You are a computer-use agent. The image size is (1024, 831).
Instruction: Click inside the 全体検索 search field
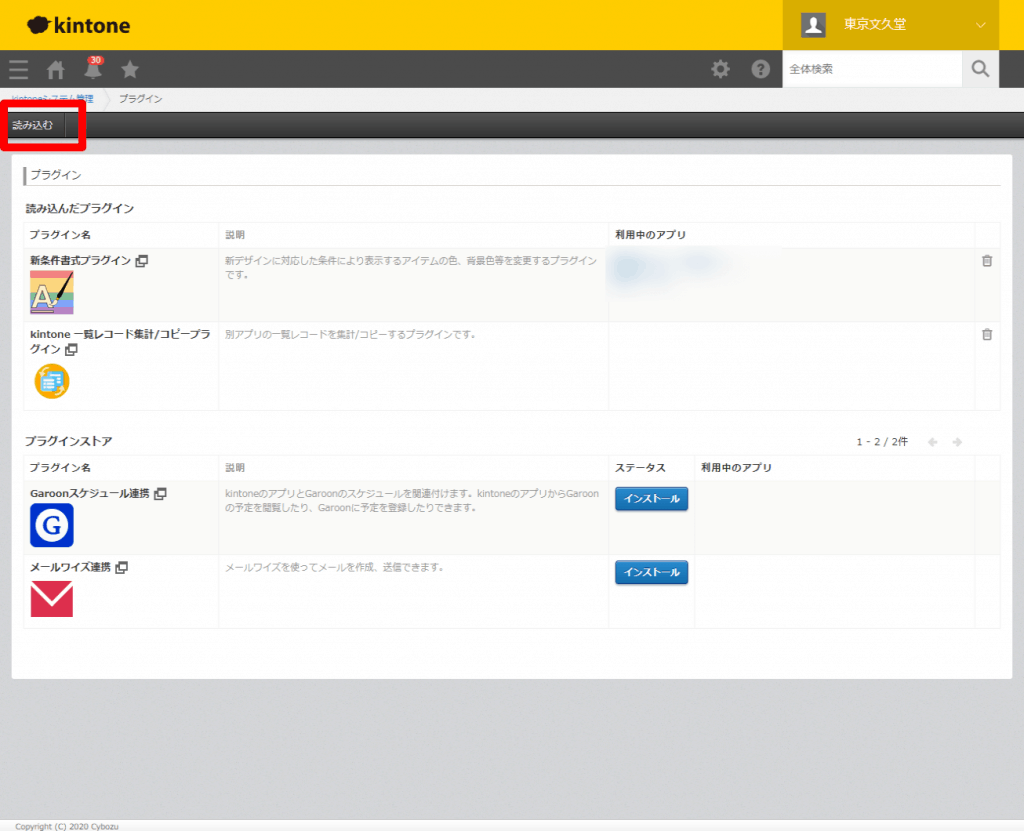click(871, 69)
